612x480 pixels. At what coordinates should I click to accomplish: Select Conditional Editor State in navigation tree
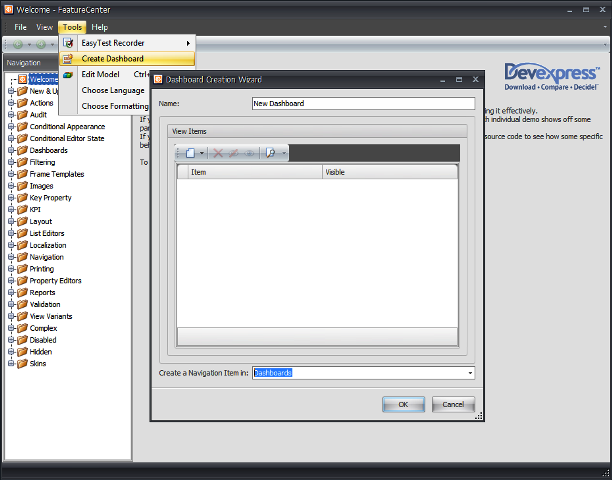67,138
